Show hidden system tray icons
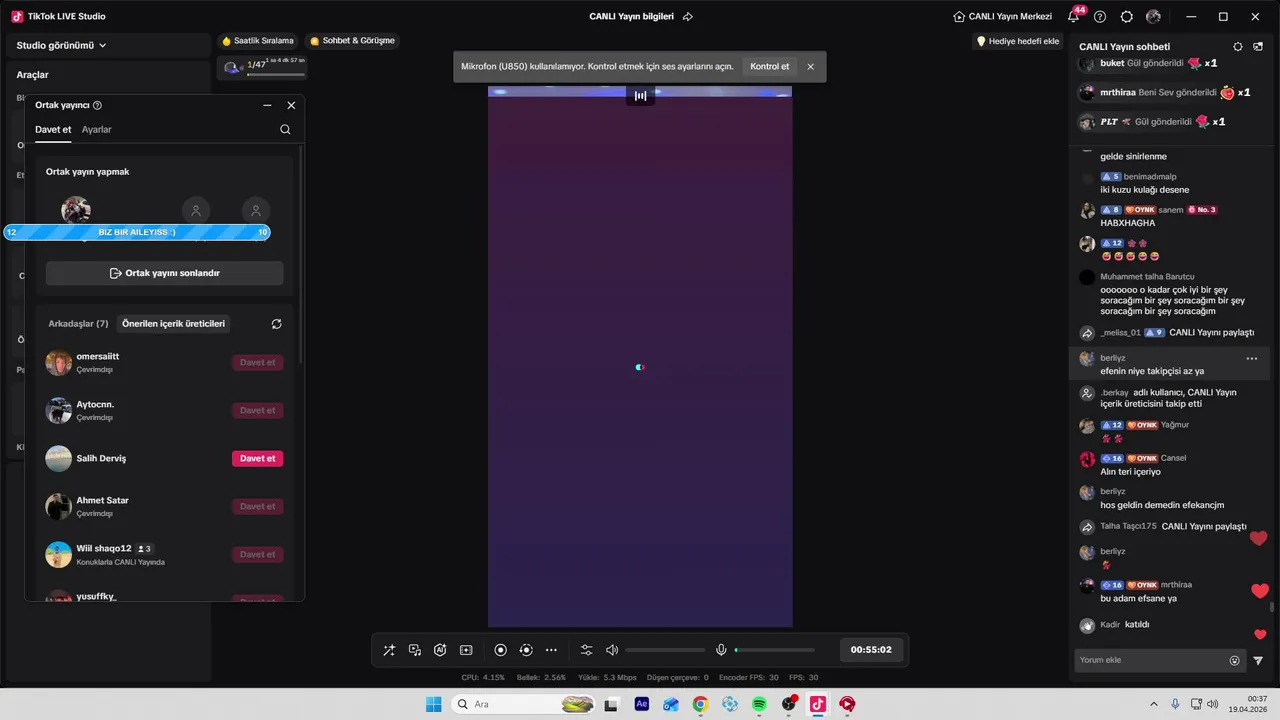1280x720 pixels. click(1154, 704)
